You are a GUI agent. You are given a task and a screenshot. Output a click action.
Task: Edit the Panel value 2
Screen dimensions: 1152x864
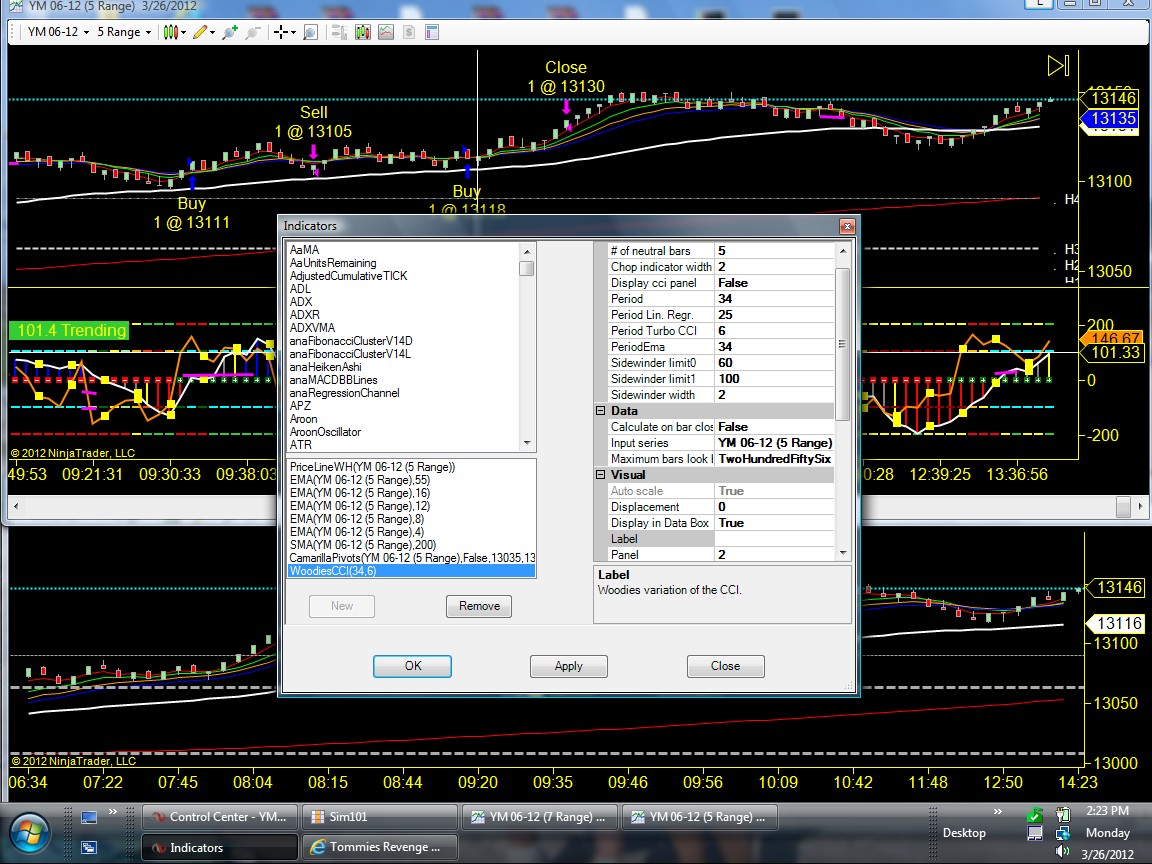tap(774, 555)
